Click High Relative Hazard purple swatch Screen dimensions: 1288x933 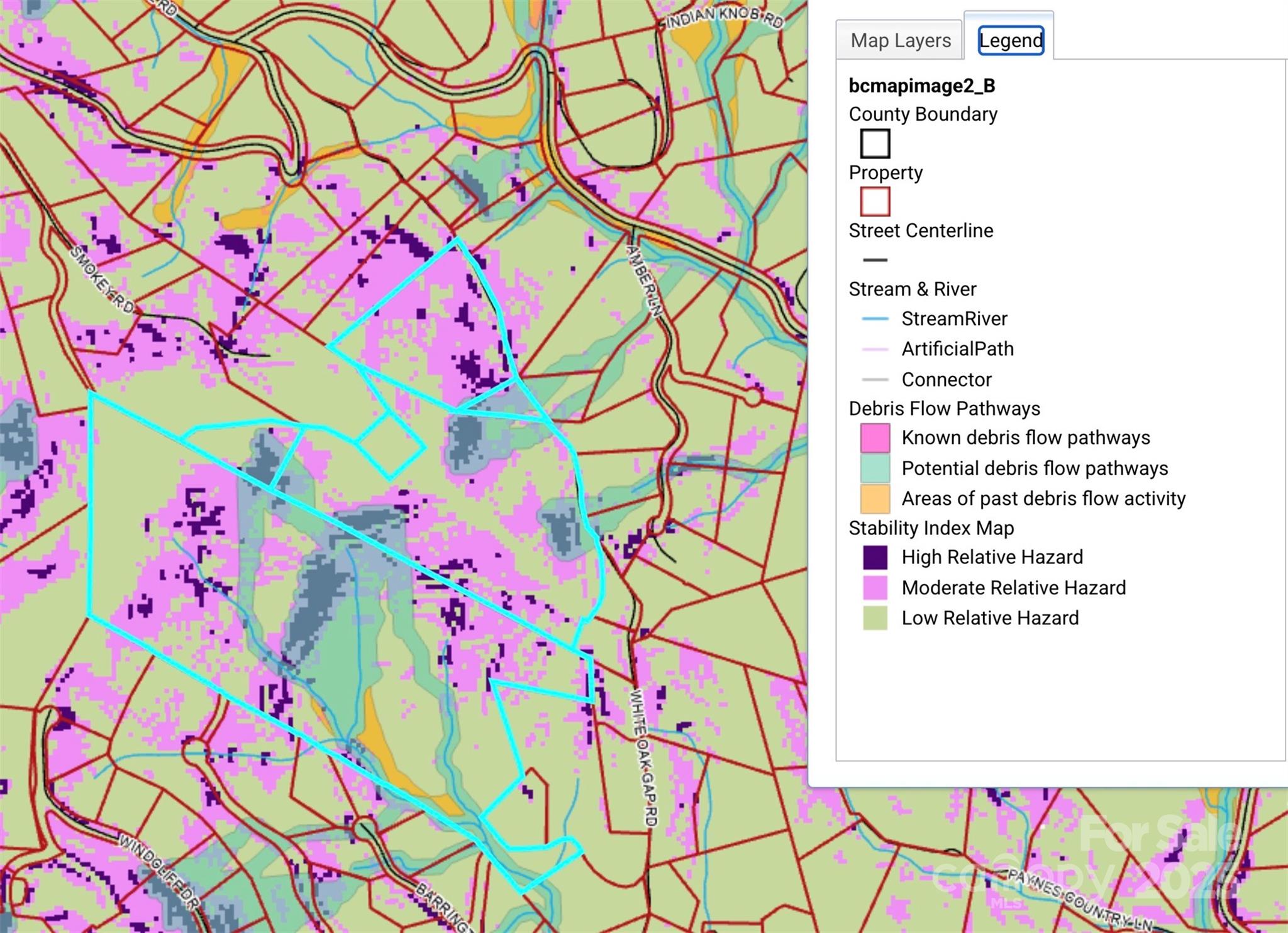(875, 557)
